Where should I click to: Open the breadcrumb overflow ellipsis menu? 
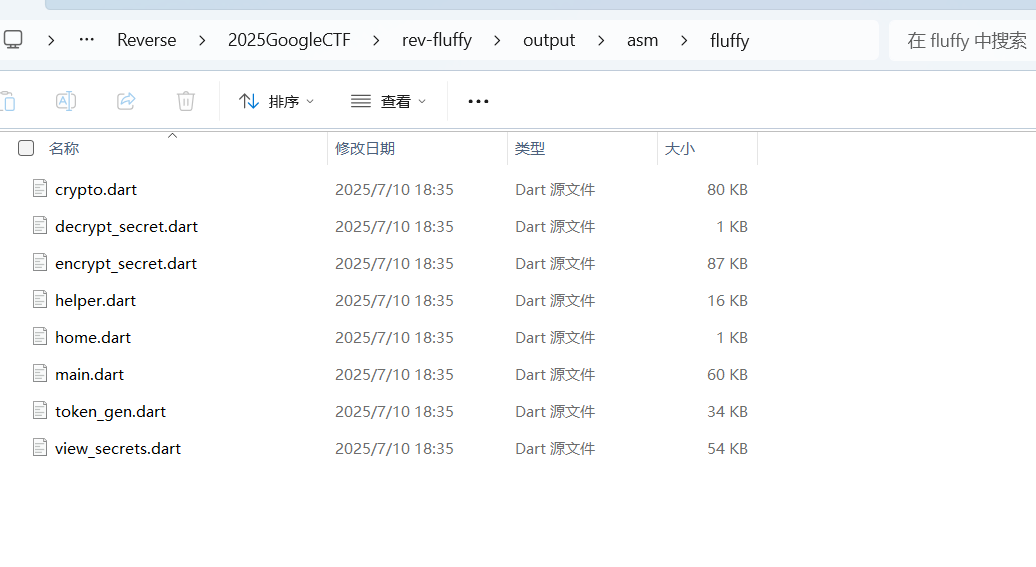point(87,40)
